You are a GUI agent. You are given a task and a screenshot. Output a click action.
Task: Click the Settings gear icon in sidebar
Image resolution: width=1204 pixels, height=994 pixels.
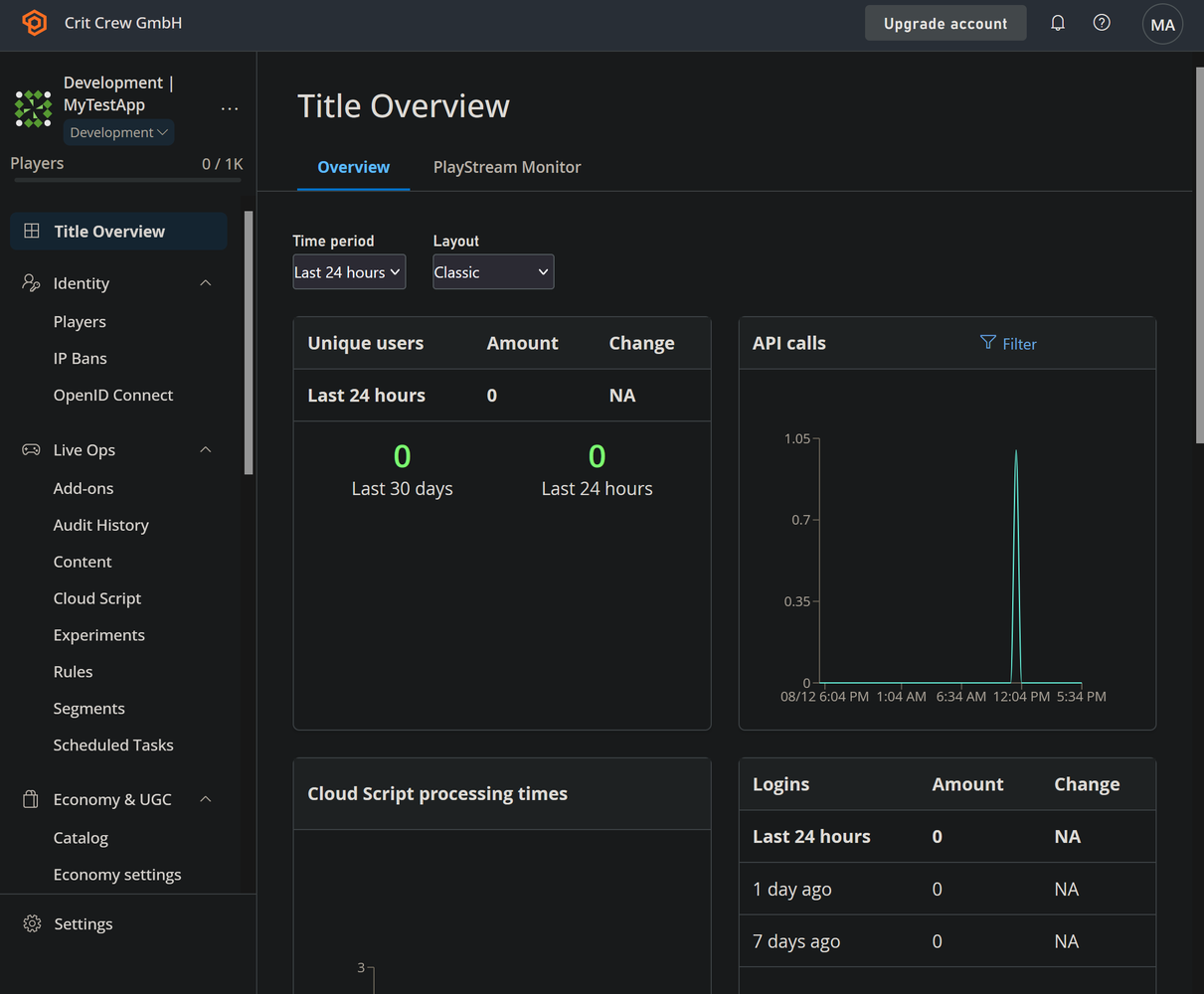tap(32, 923)
